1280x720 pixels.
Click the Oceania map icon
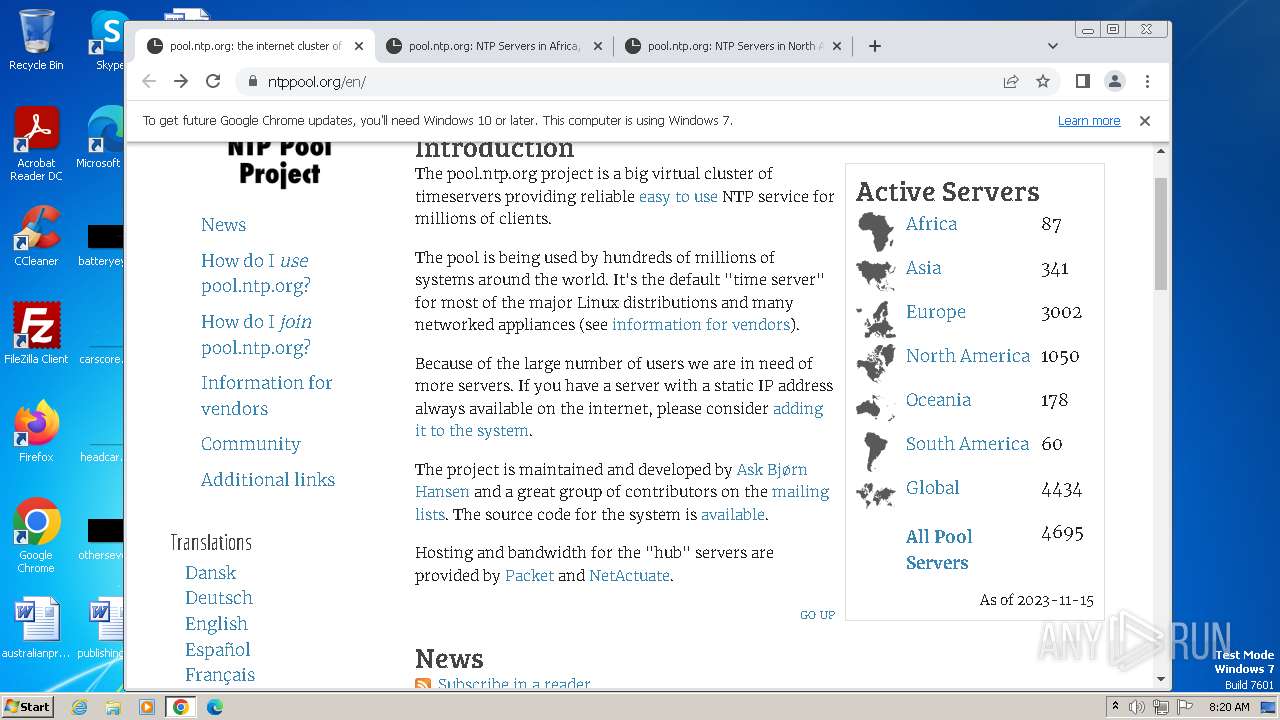point(876,406)
